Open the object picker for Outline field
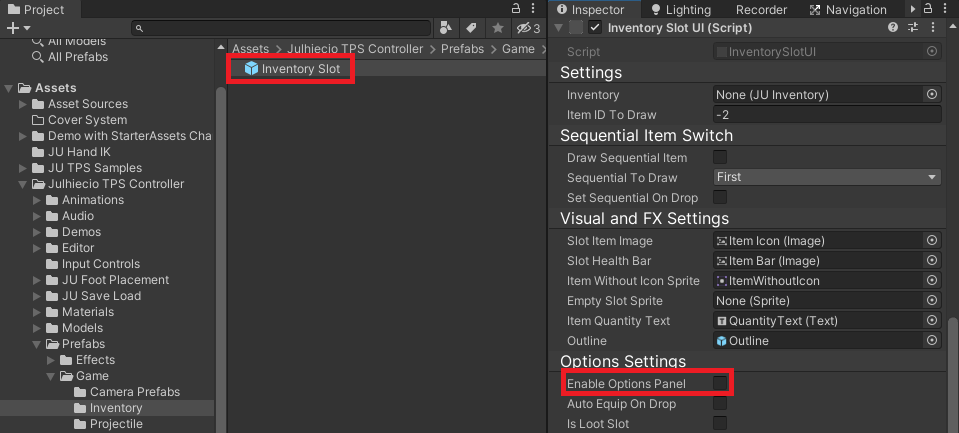The image size is (959, 433). pyautogui.click(x=932, y=341)
